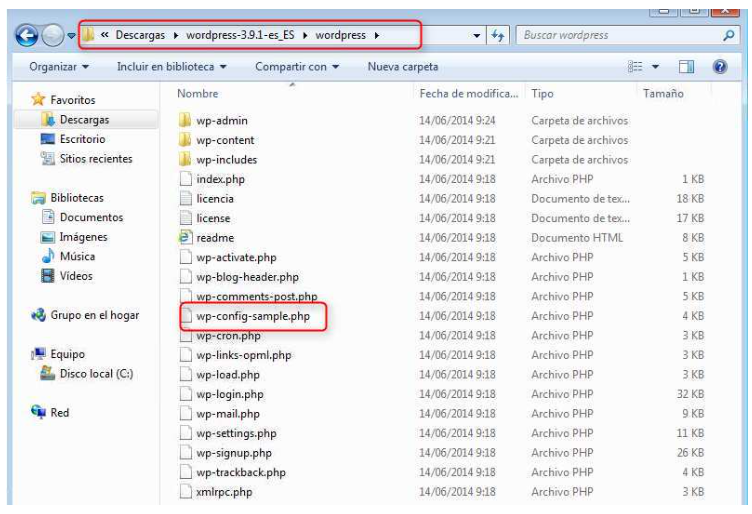Click wordpress breadcrumb in address bar
This screenshot has width=752, height=514.
(341, 35)
